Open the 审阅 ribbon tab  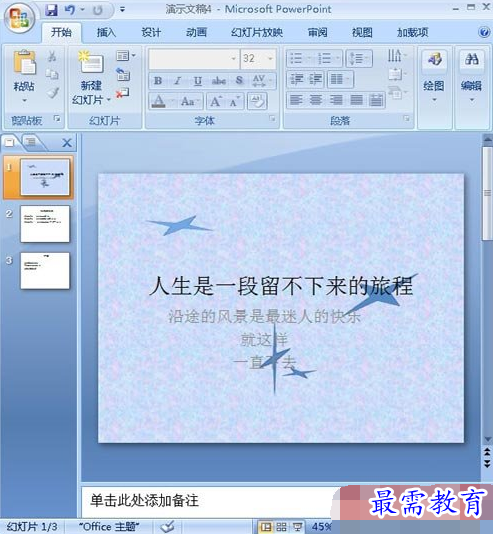point(318,32)
